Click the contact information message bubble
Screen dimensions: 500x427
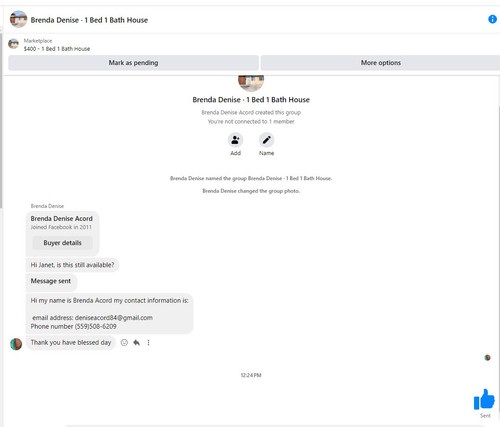[109, 313]
